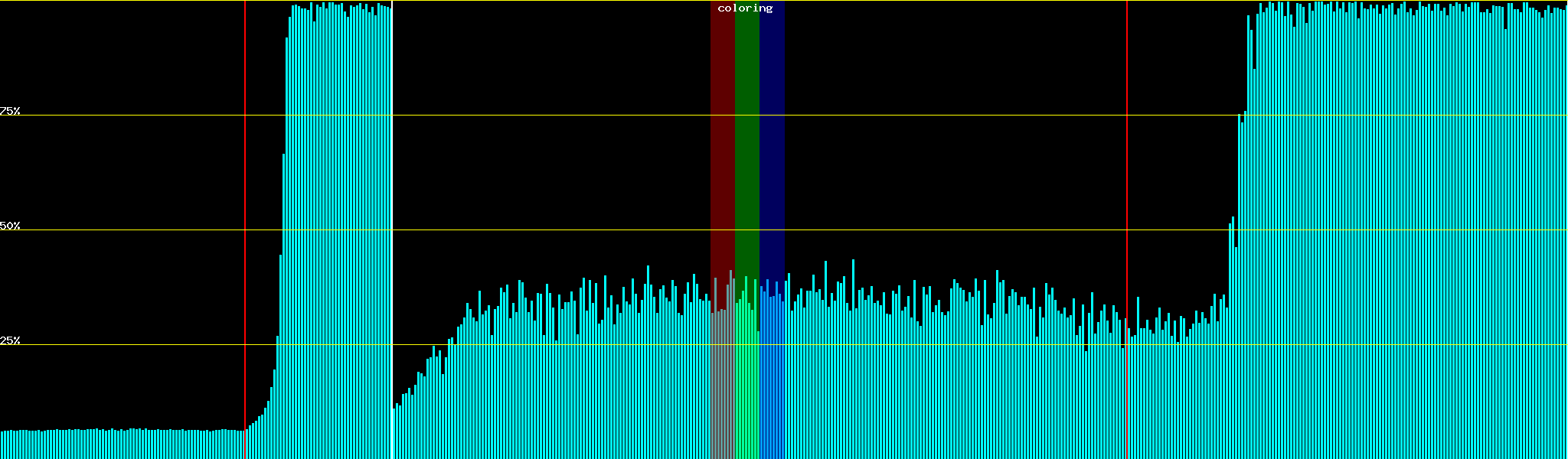Select the dark red coloring band
Viewport: 1568px width, 459px height.
[722, 153]
